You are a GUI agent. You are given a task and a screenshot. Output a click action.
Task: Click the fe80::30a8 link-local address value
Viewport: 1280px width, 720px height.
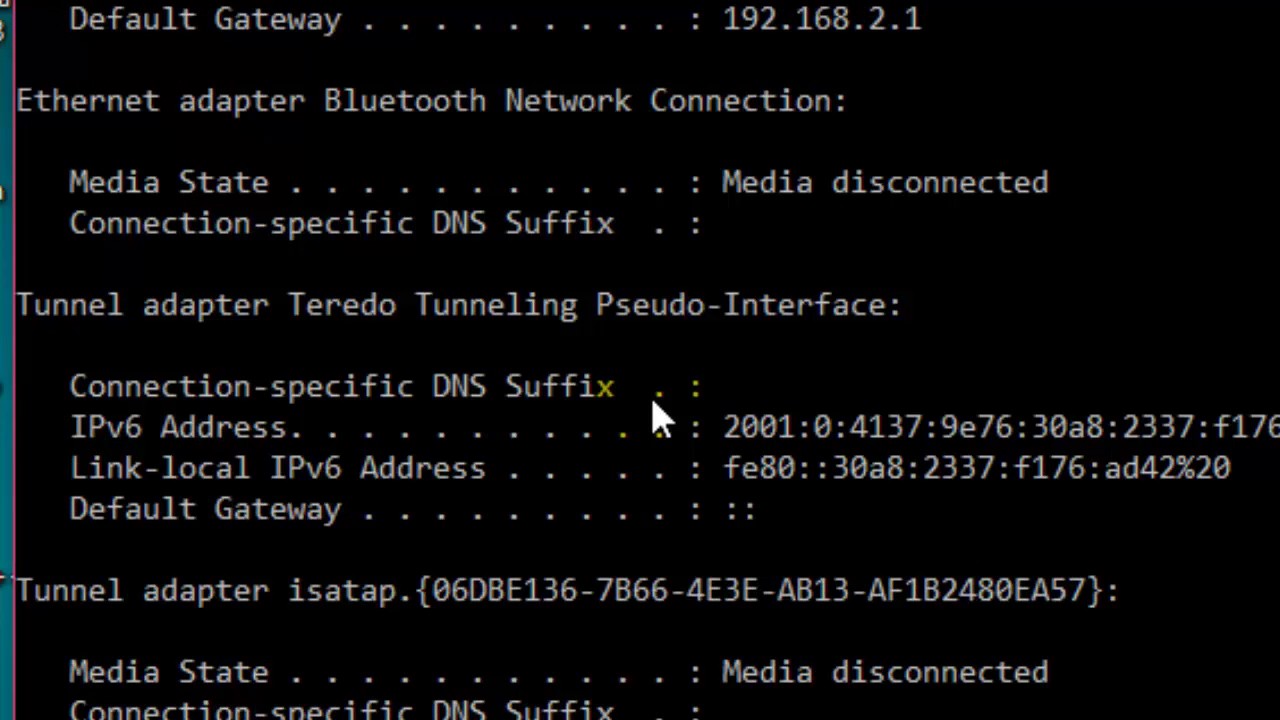pyautogui.click(x=960, y=469)
